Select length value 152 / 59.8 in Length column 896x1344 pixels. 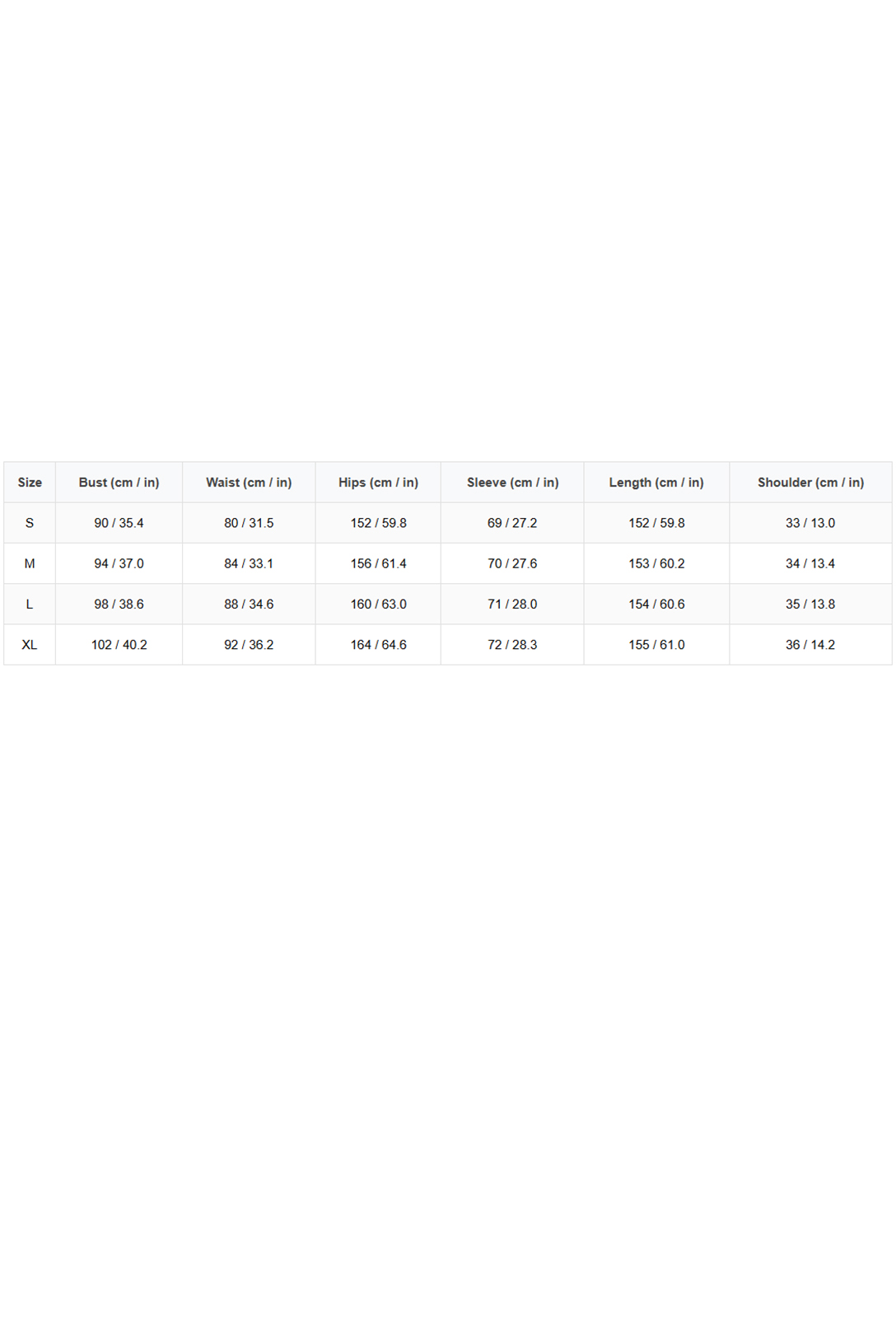point(656,523)
